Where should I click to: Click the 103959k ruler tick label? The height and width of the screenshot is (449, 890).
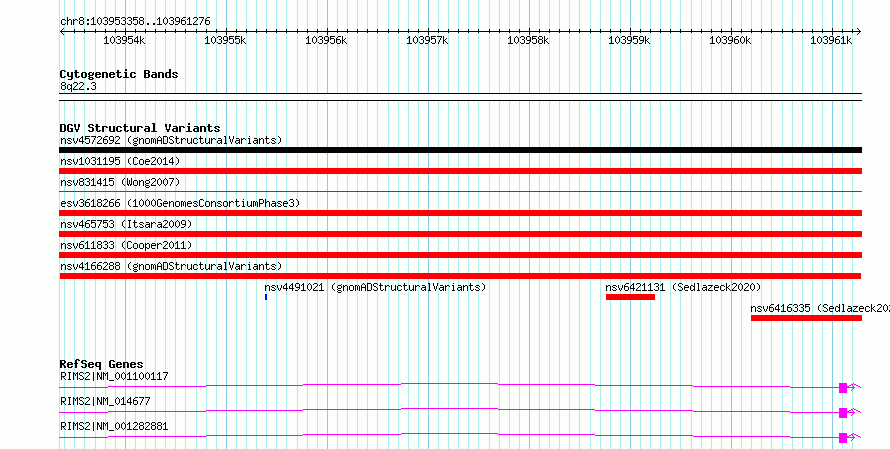click(x=629, y=40)
